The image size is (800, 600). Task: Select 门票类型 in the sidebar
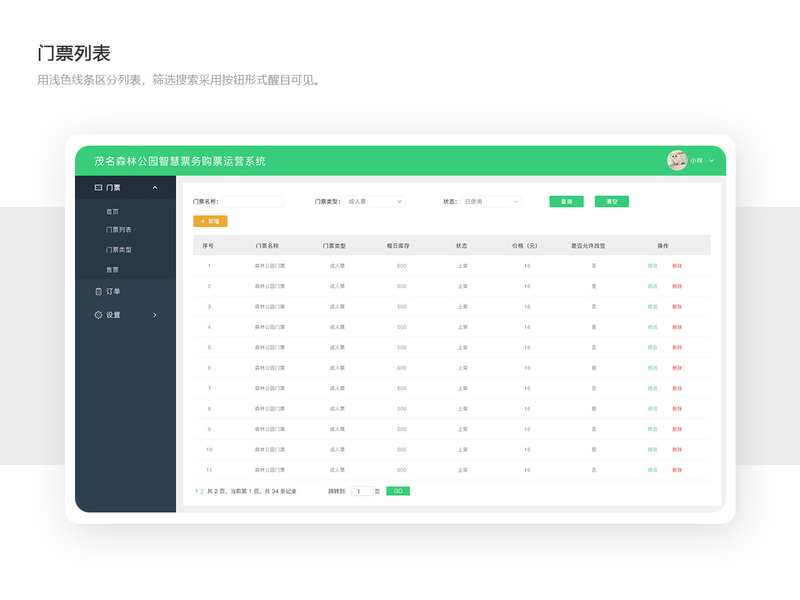[x=119, y=249]
